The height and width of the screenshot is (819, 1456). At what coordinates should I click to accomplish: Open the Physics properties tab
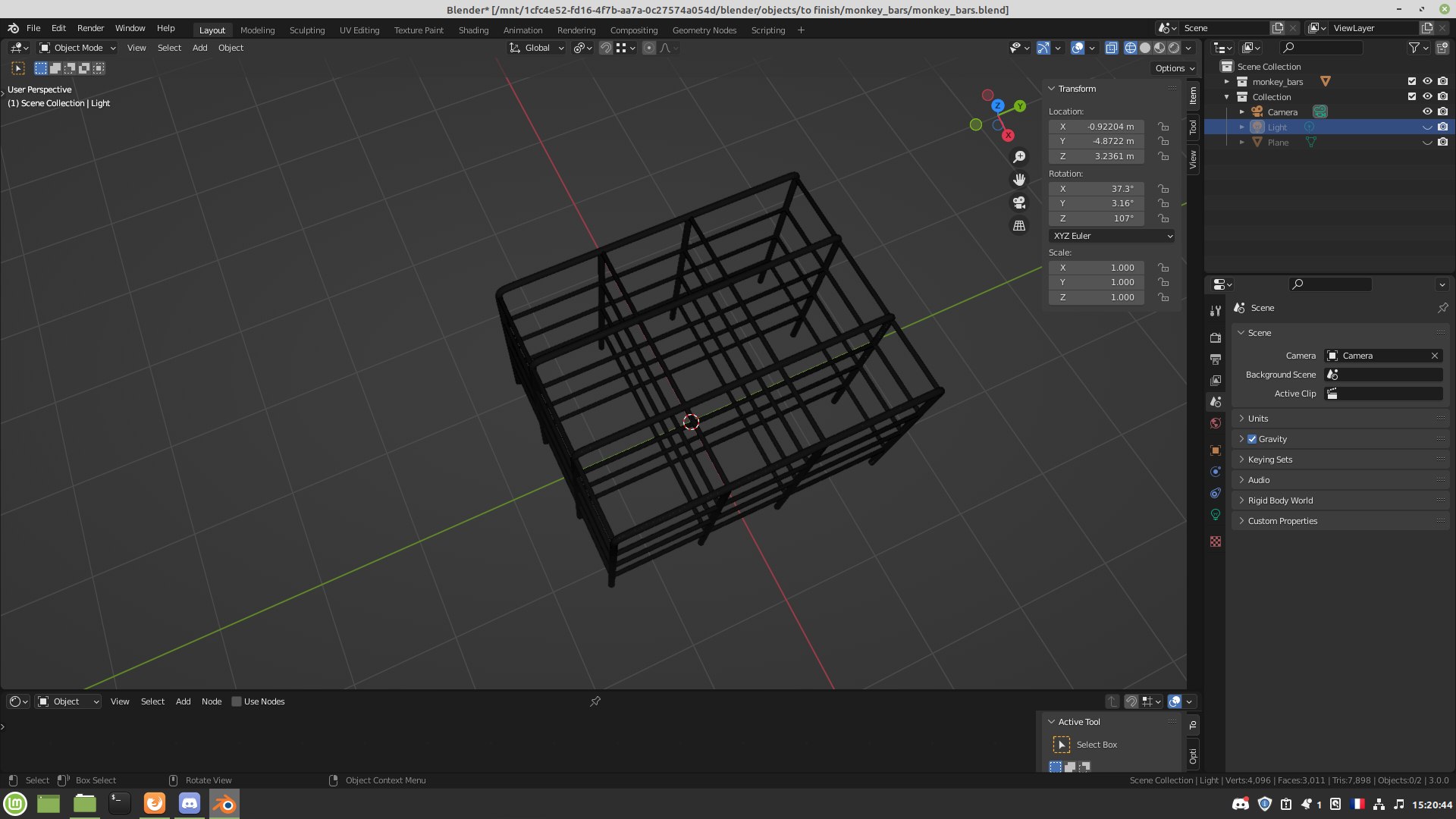coord(1216,472)
